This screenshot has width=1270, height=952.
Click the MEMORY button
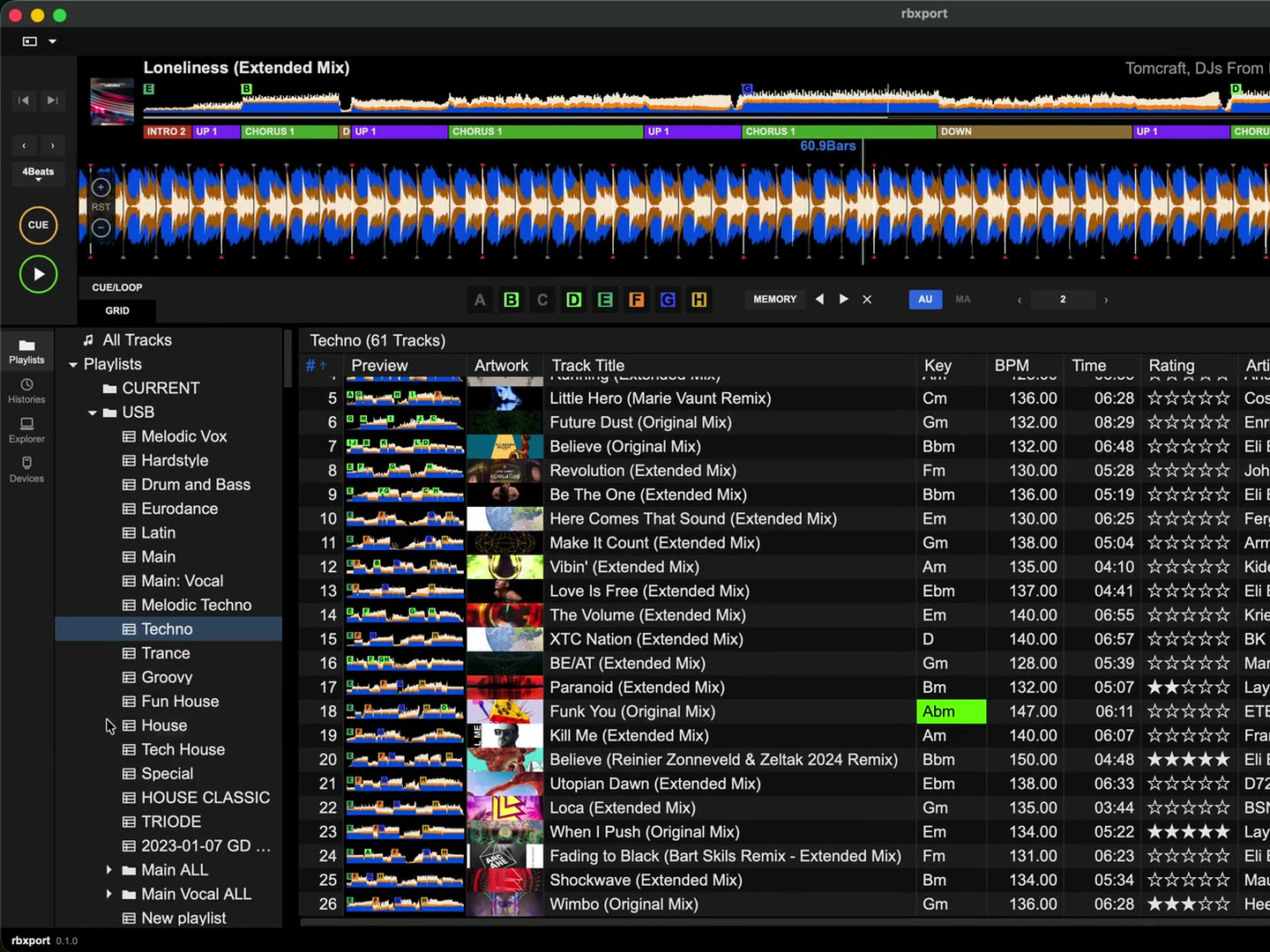(x=774, y=300)
